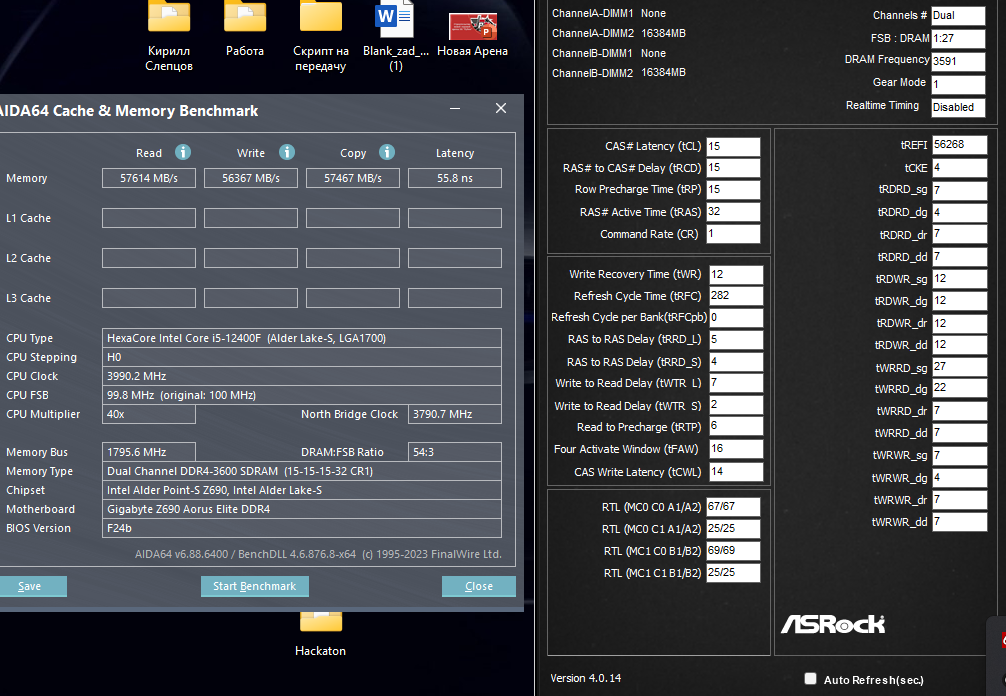Click the tRFCpb value field
1006x696 pixels.
pos(736,318)
